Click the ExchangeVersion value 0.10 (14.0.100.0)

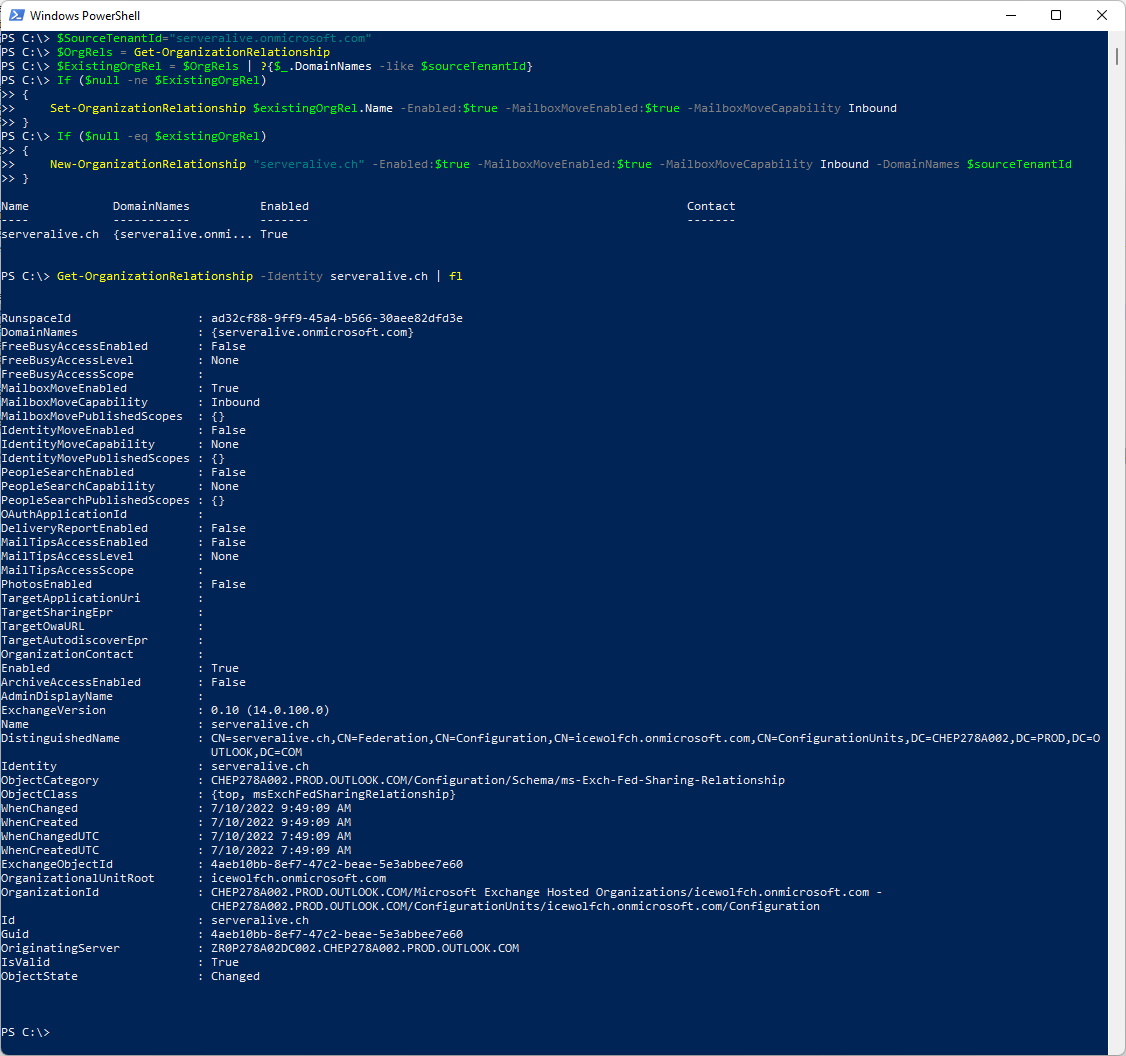pos(270,710)
